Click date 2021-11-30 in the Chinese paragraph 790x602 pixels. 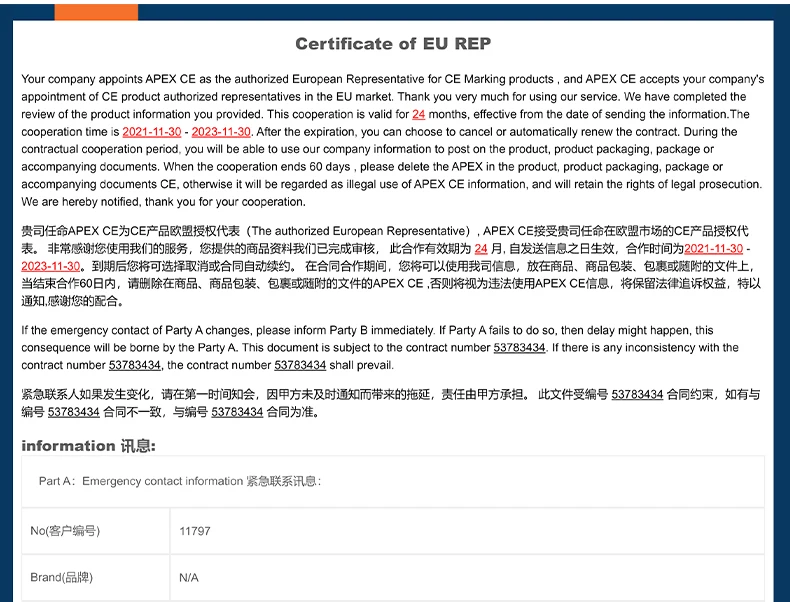pyautogui.click(x=713, y=249)
